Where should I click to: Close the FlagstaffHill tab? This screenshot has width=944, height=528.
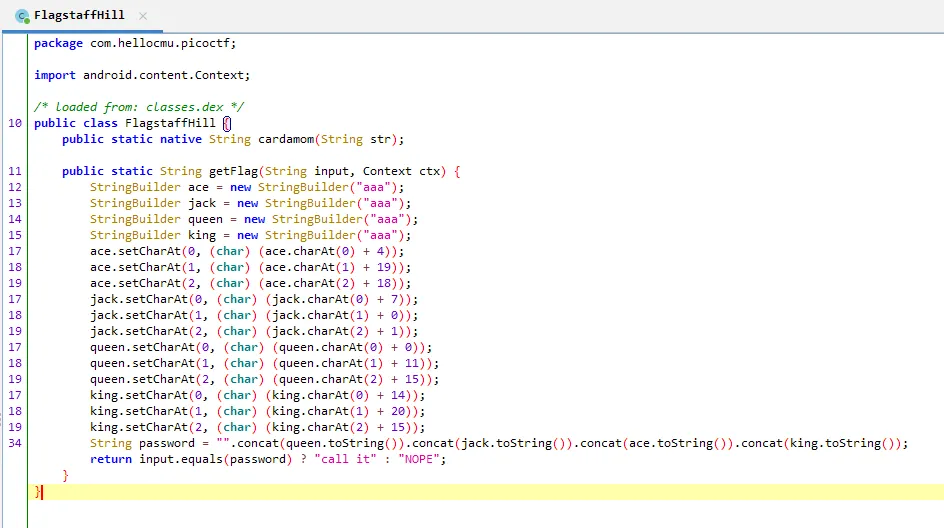click(143, 16)
